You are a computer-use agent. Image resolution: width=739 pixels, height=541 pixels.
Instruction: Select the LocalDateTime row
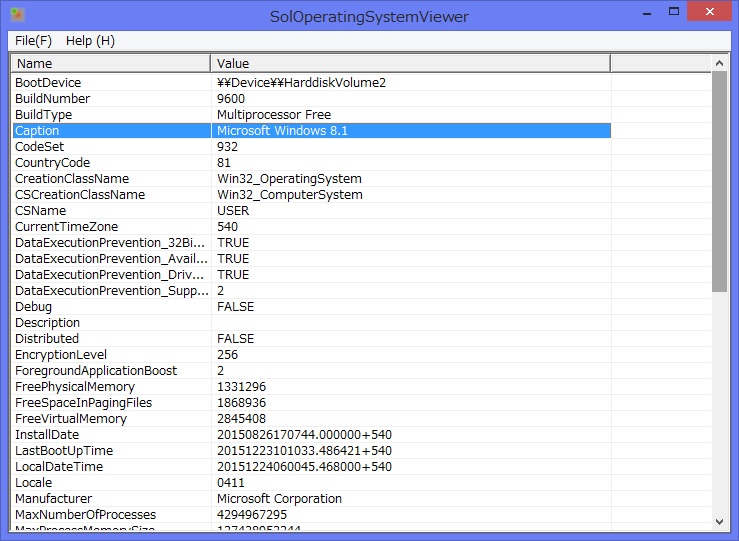coord(312,467)
